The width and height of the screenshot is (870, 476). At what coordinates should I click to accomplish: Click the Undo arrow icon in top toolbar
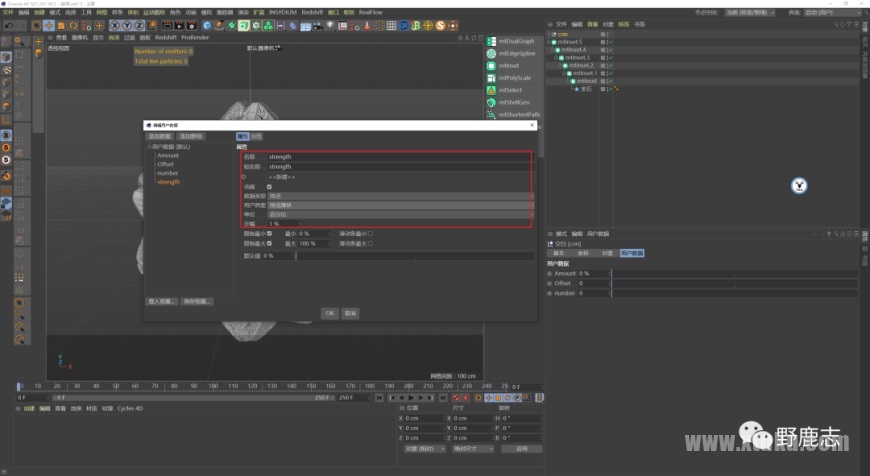(x=9, y=26)
